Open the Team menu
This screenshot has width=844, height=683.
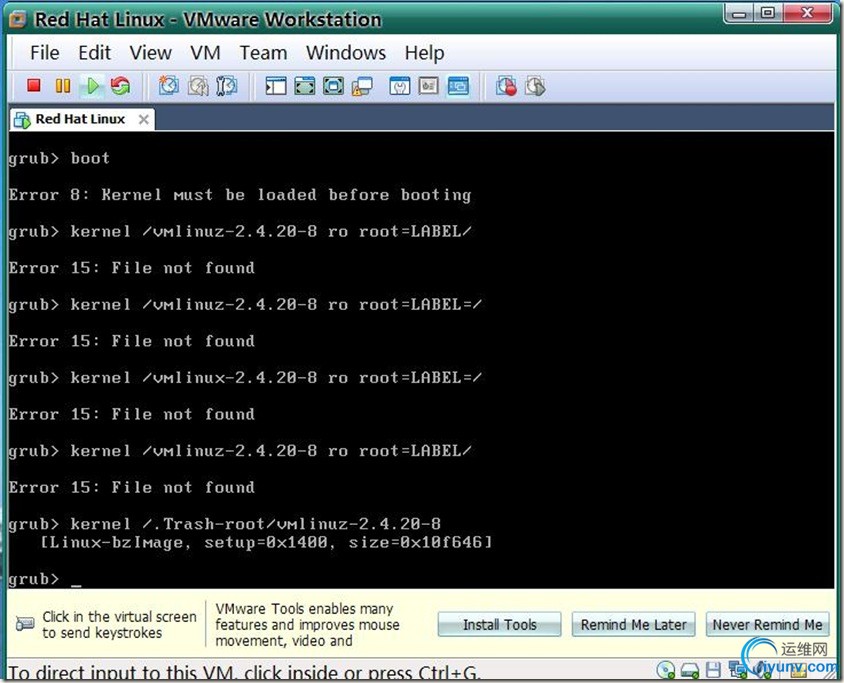(x=263, y=53)
